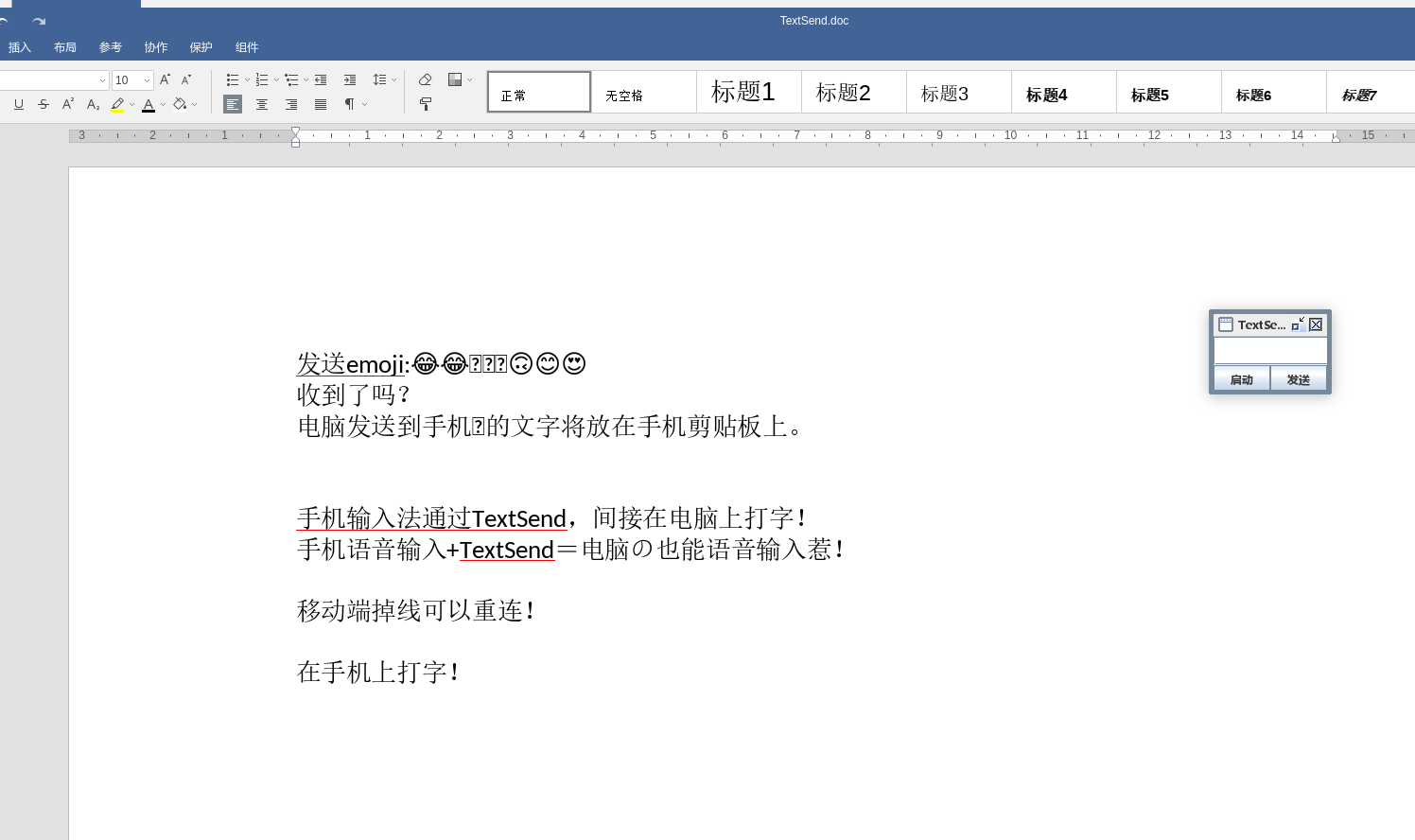Screen dimensions: 1415x840
Task: Switch to the 协作 tab
Action: (x=156, y=47)
